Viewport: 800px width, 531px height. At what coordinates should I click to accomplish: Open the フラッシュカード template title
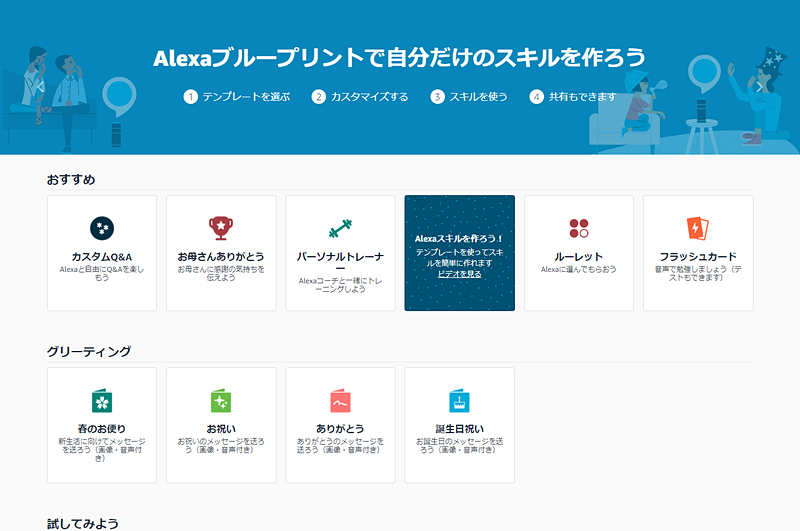click(x=698, y=257)
